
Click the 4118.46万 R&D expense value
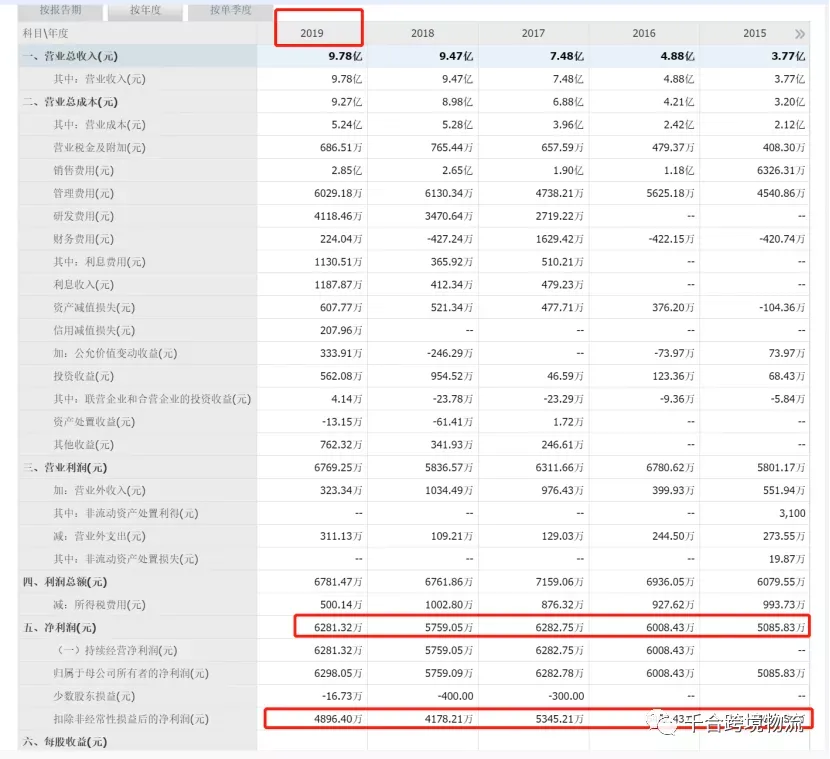point(338,216)
